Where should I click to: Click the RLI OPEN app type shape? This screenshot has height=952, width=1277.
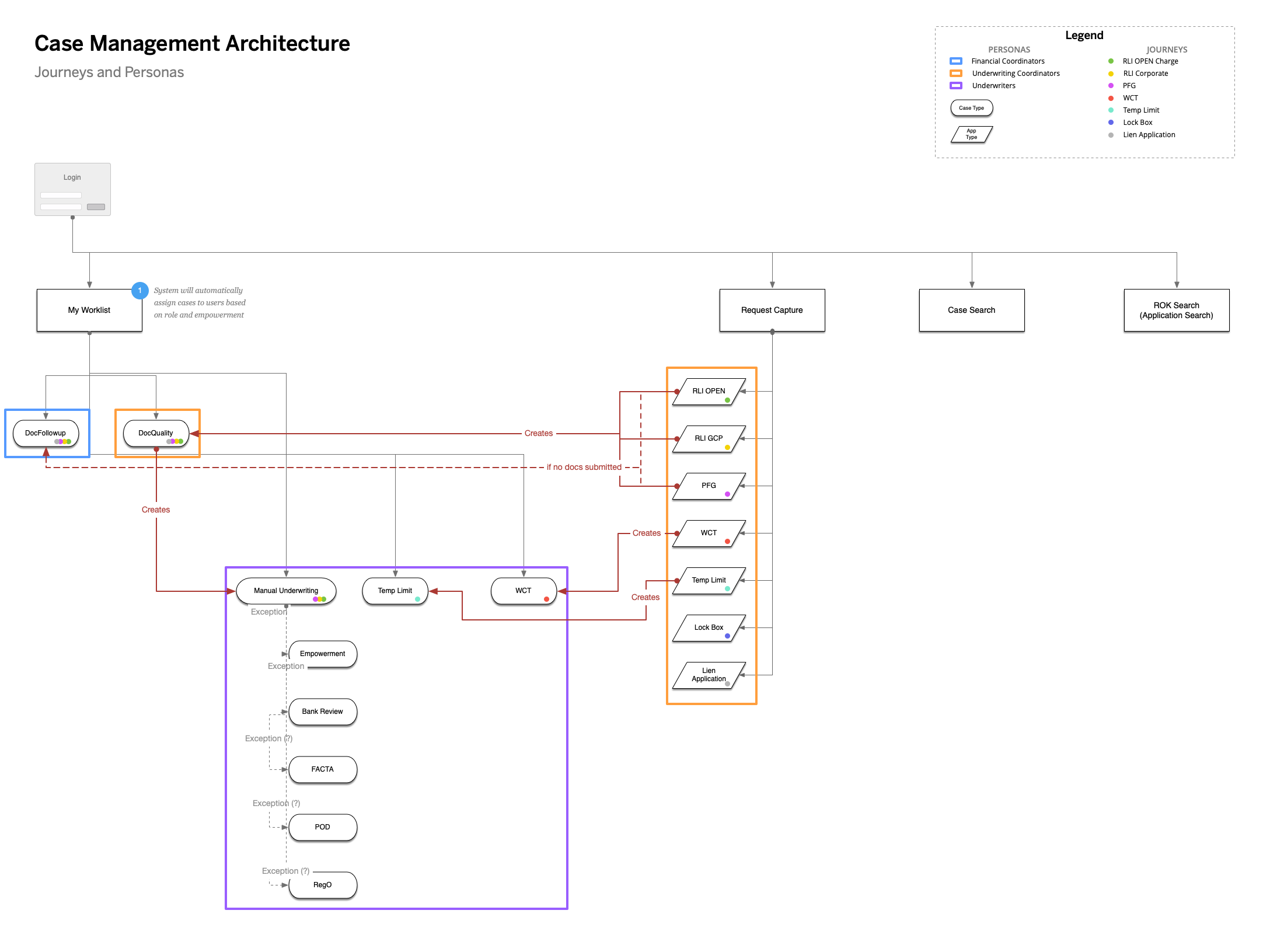tap(709, 392)
